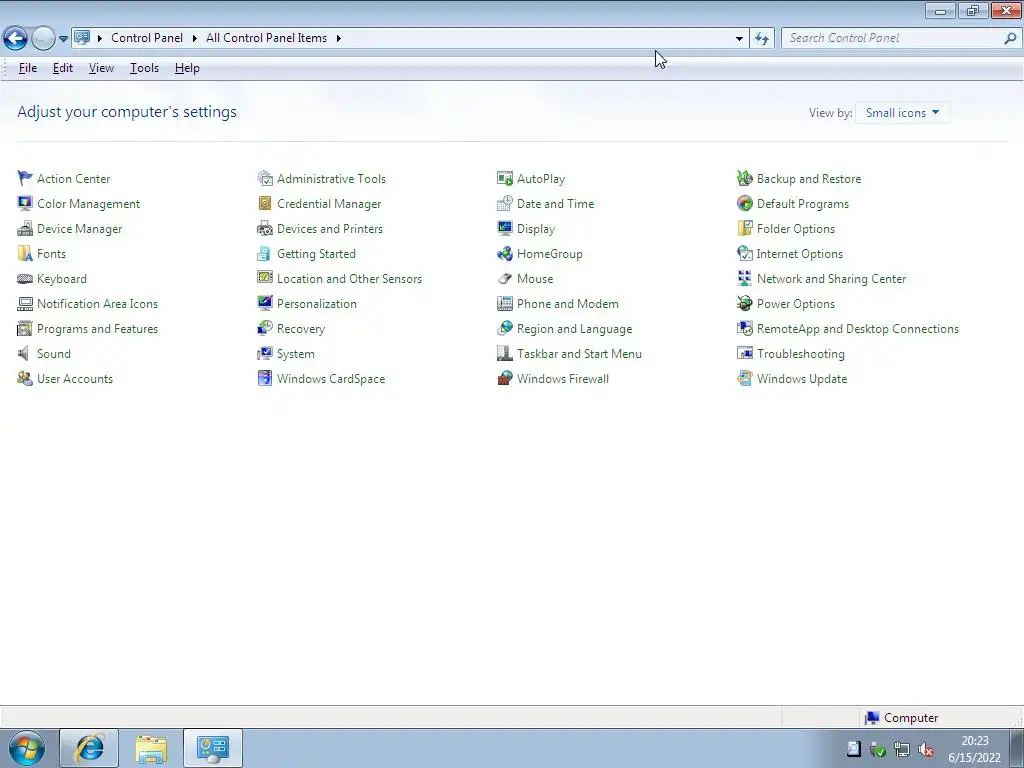Launch Internet Explorer from taskbar
This screenshot has height=768, width=1024.
[89, 748]
